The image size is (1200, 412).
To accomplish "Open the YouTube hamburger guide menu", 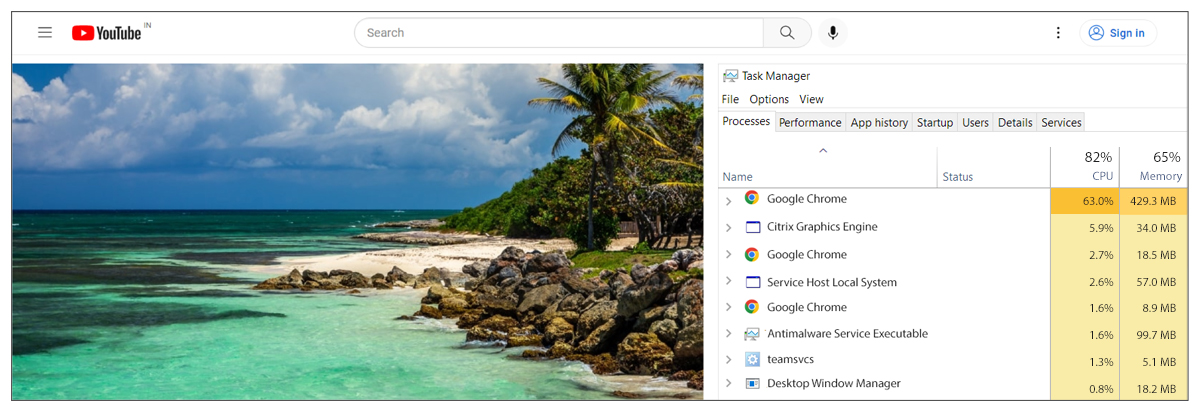I will tap(45, 33).
